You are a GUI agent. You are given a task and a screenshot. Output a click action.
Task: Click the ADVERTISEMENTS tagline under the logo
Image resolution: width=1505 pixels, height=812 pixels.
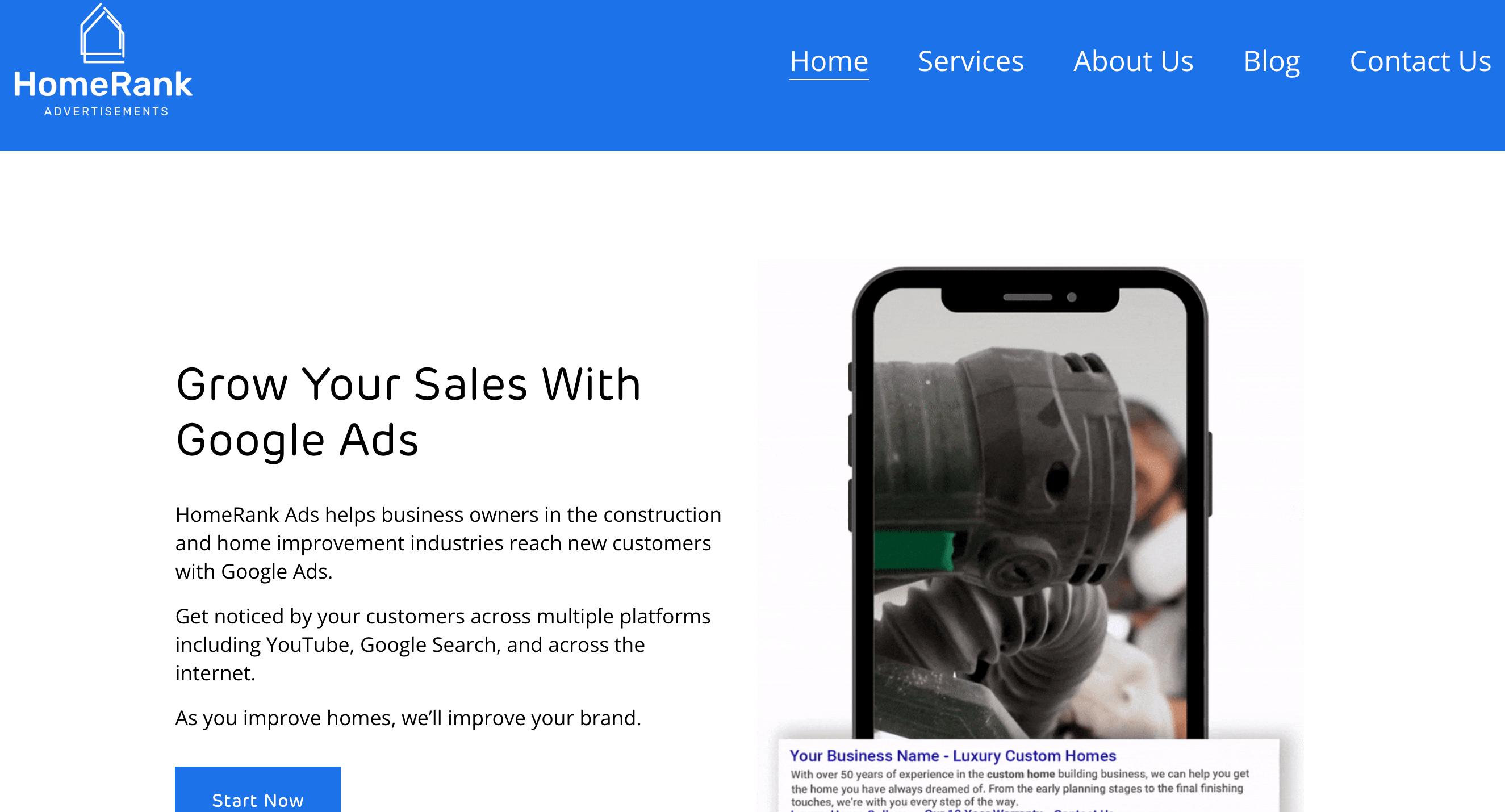point(106,111)
